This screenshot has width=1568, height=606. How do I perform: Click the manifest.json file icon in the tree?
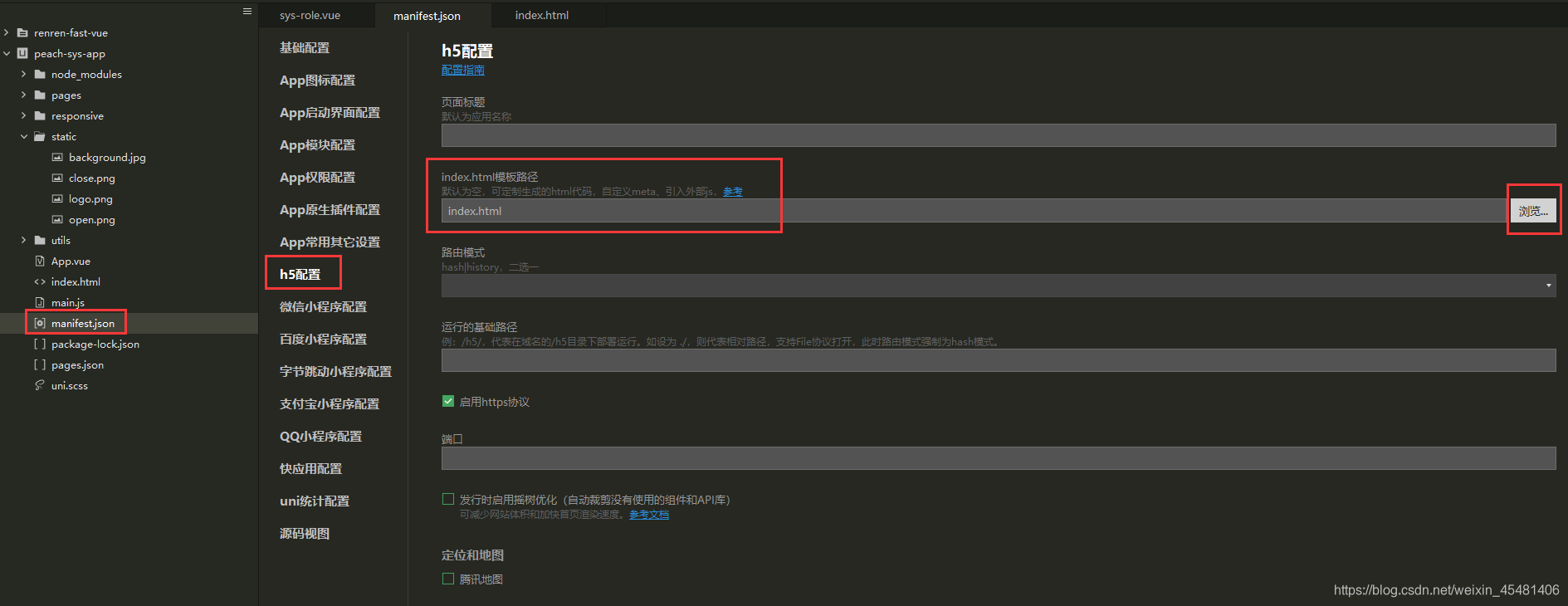click(40, 324)
